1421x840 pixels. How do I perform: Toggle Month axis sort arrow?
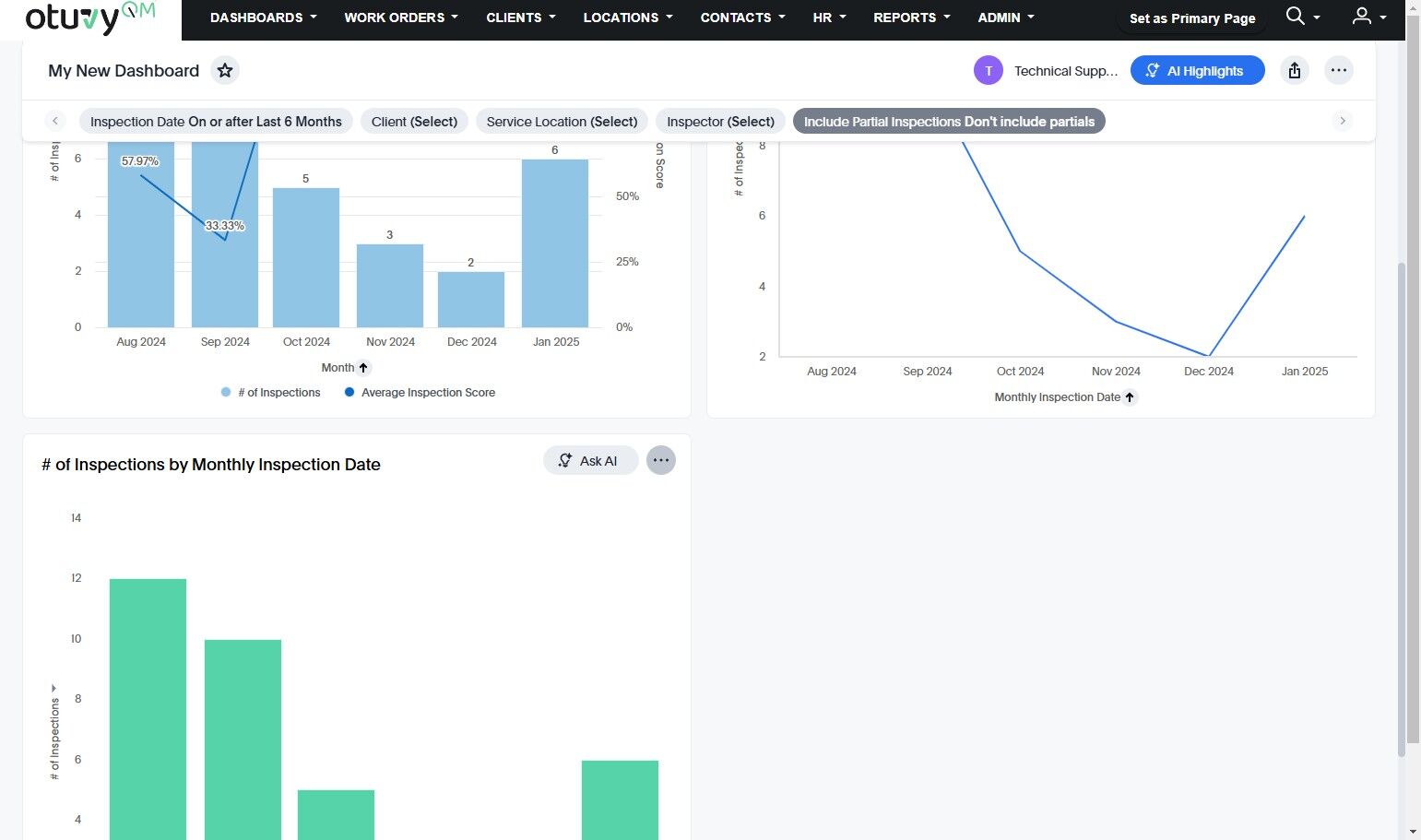tap(363, 368)
